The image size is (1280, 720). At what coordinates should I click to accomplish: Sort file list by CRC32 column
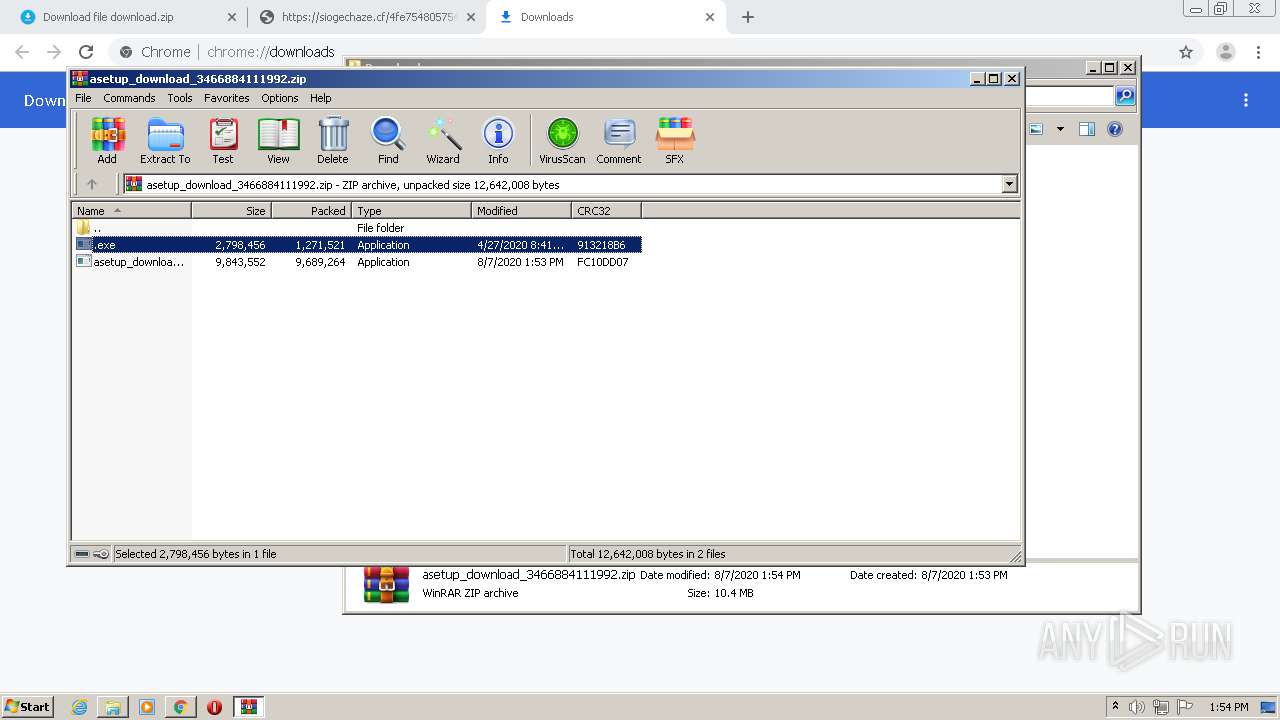(606, 211)
